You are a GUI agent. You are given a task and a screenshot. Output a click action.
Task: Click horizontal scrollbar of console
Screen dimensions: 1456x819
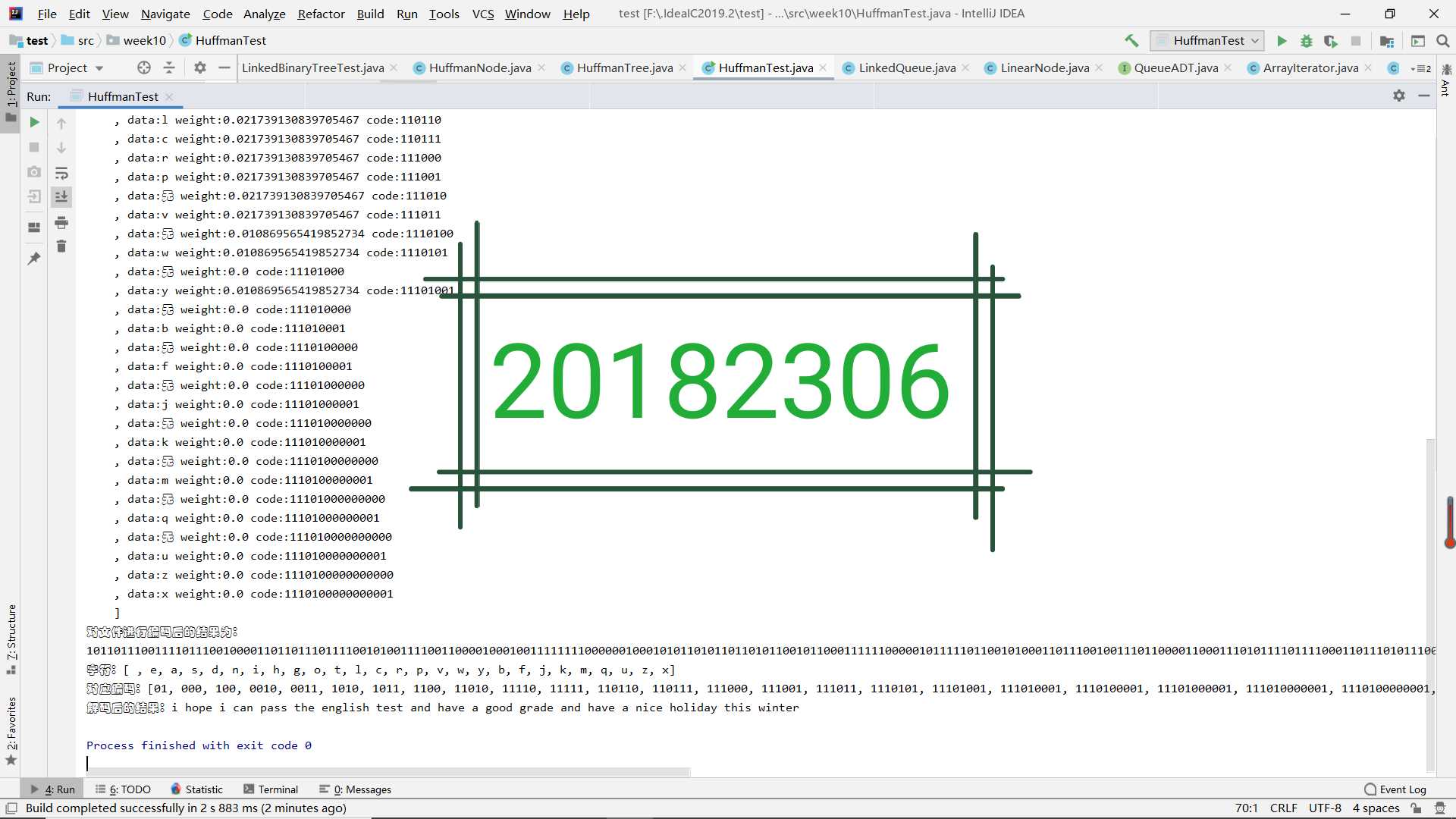point(388,771)
